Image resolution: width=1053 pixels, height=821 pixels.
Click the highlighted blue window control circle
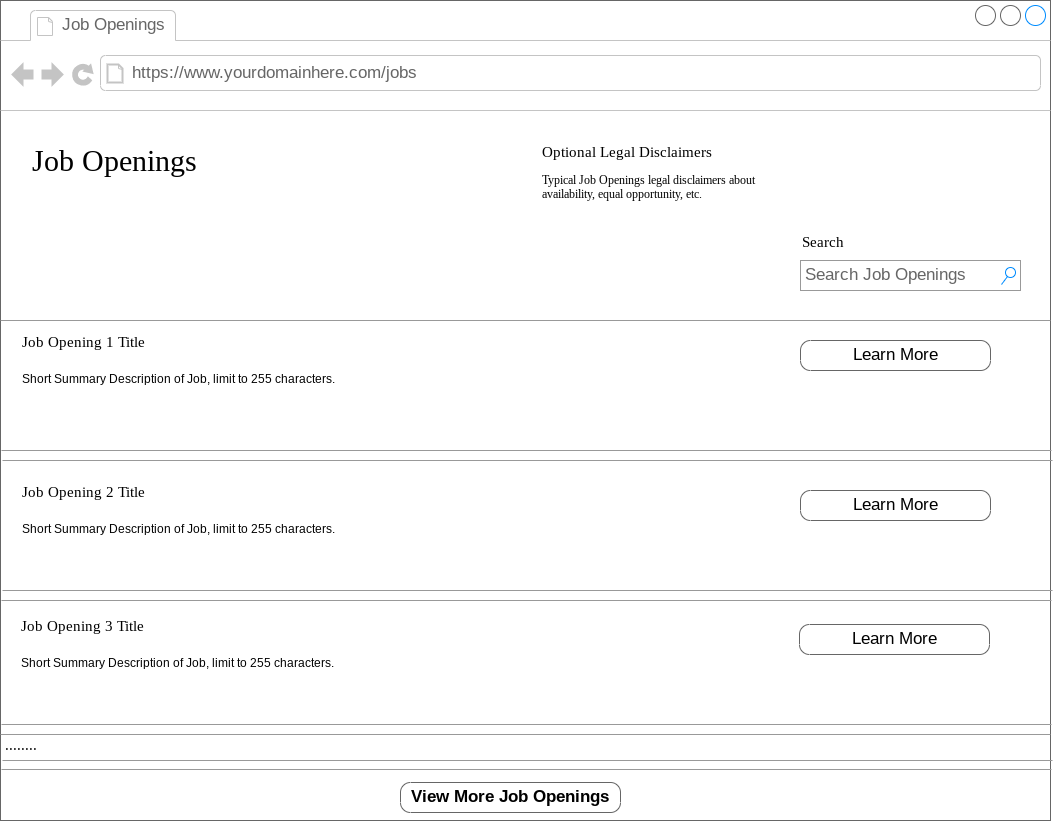point(1035,15)
